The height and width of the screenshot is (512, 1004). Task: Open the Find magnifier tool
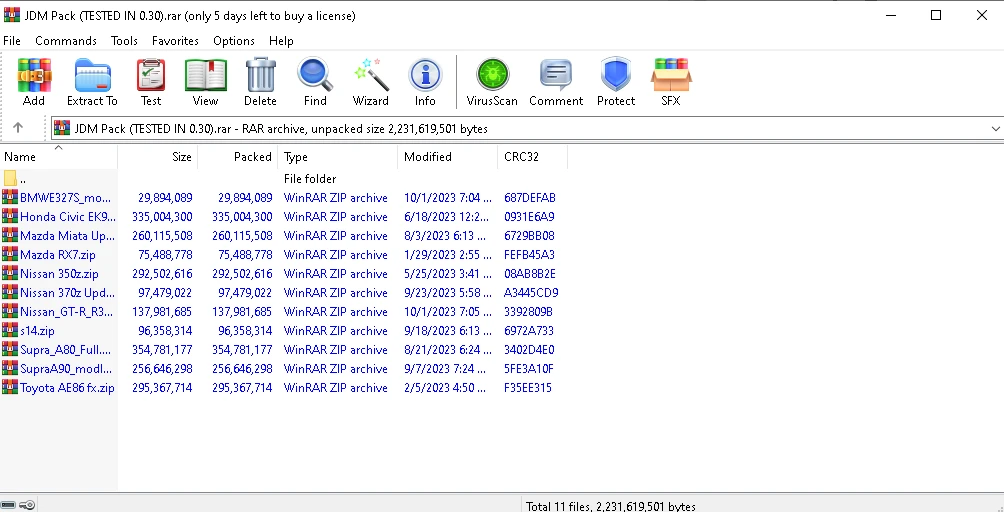point(315,82)
